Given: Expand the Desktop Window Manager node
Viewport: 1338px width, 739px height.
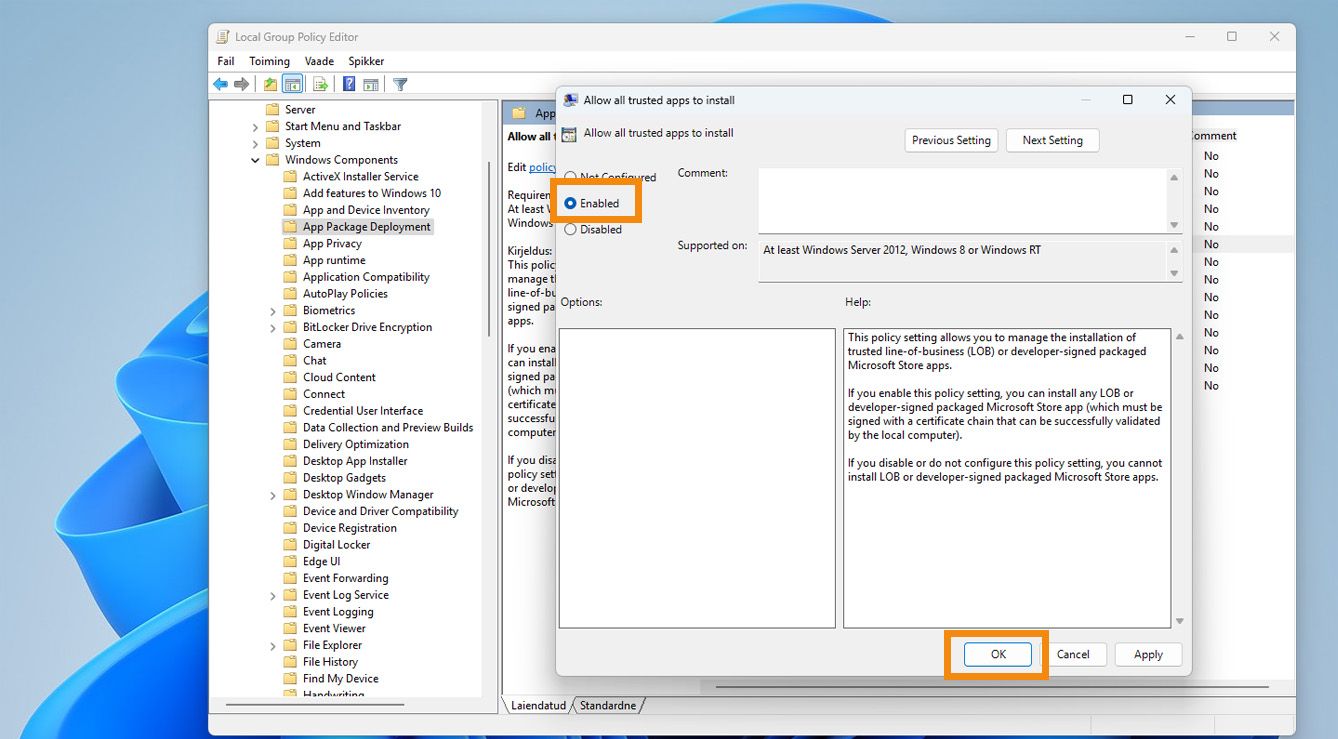Looking at the screenshot, I should click(273, 495).
